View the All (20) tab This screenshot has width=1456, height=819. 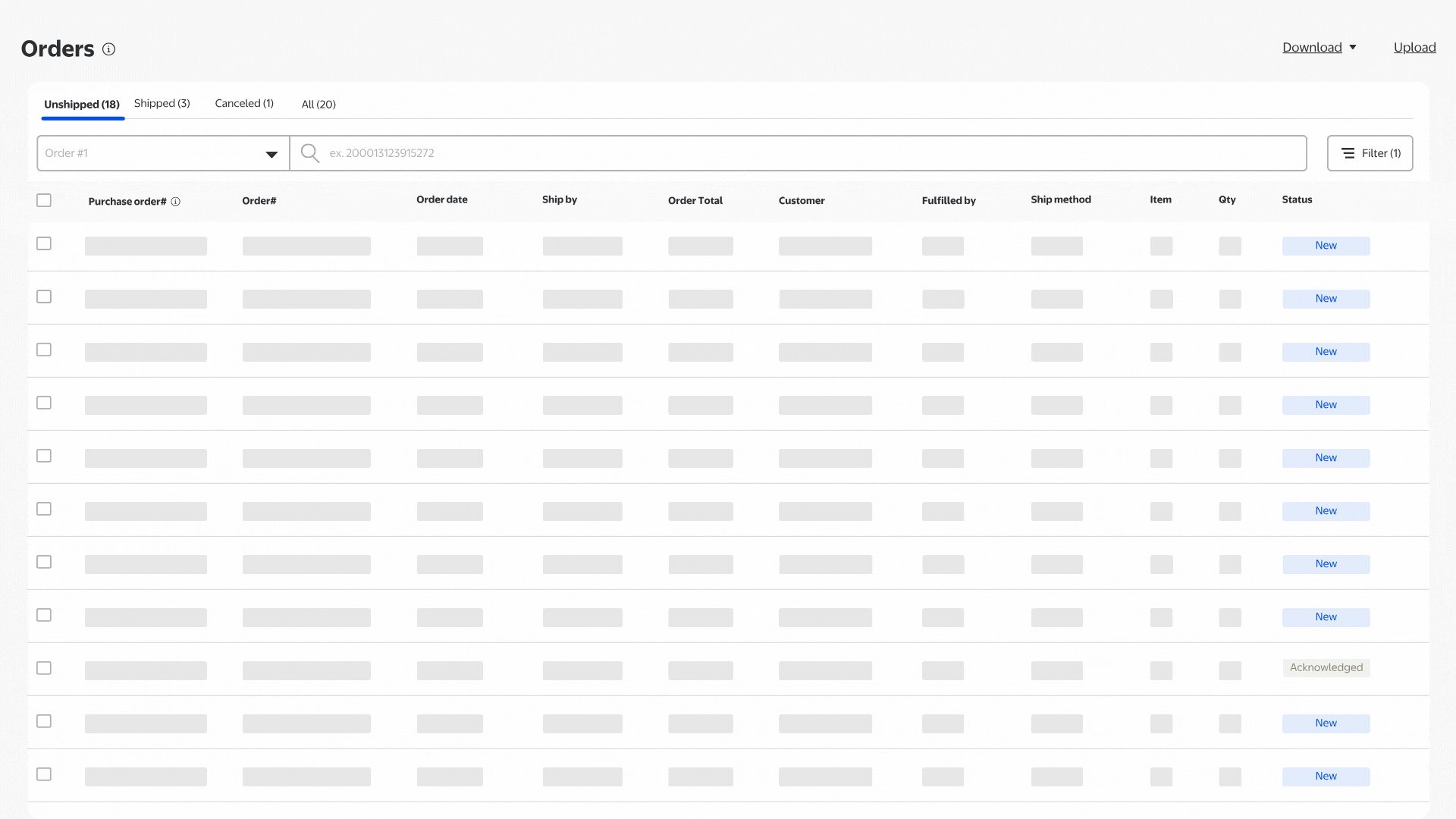click(318, 104)
